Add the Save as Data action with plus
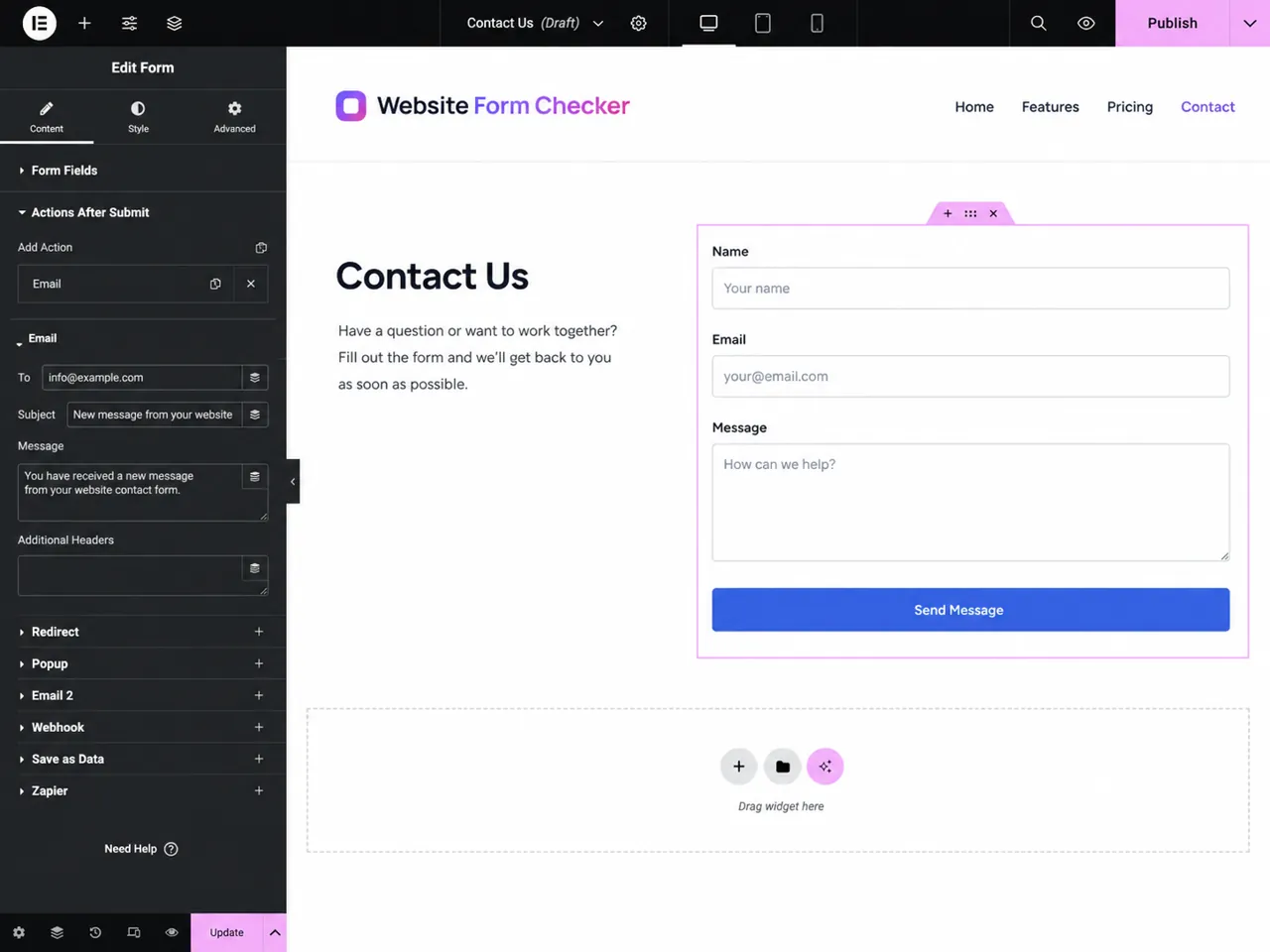 pos(259,759)
